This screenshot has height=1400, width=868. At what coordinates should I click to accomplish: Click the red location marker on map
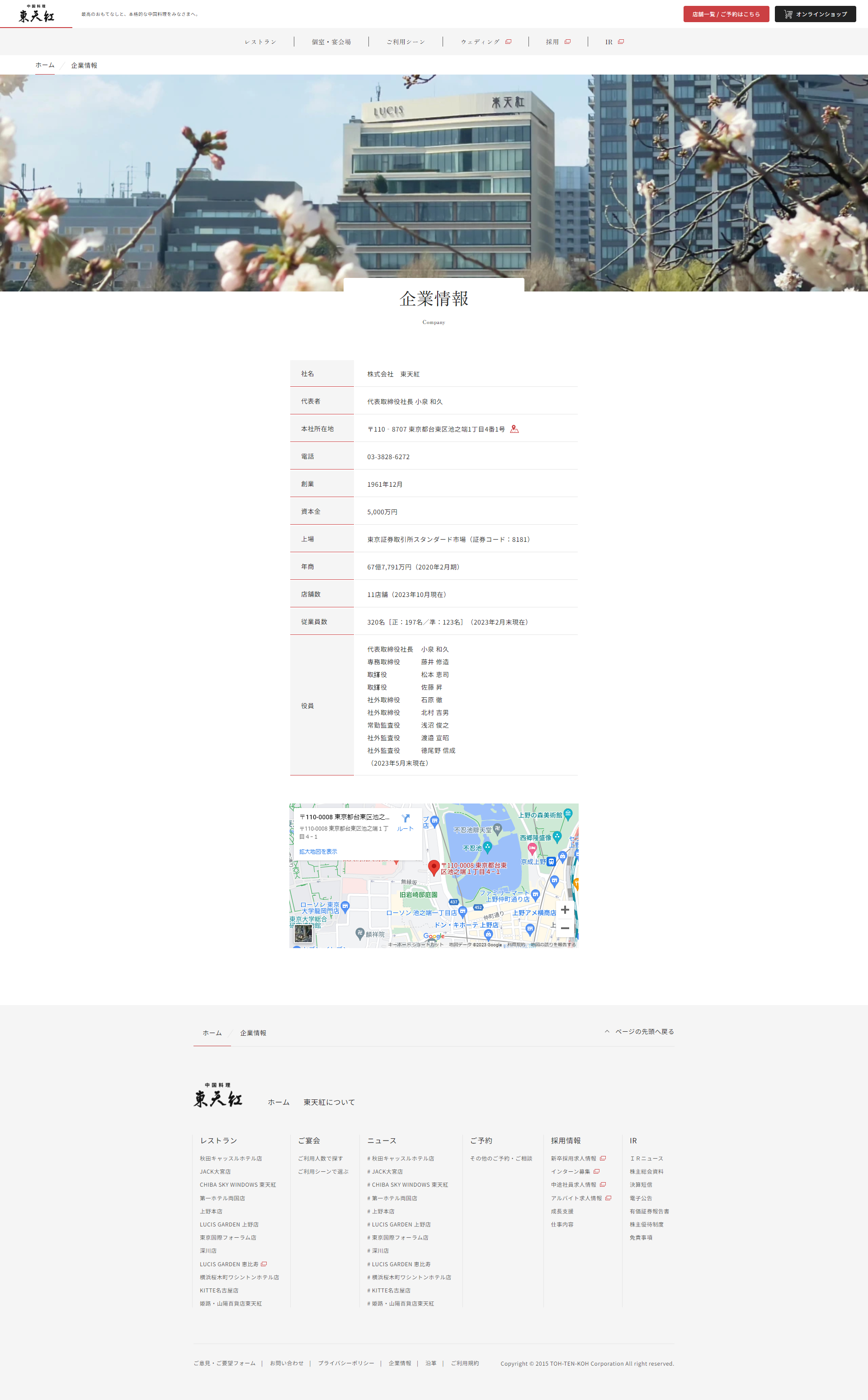tap(434, 867)
